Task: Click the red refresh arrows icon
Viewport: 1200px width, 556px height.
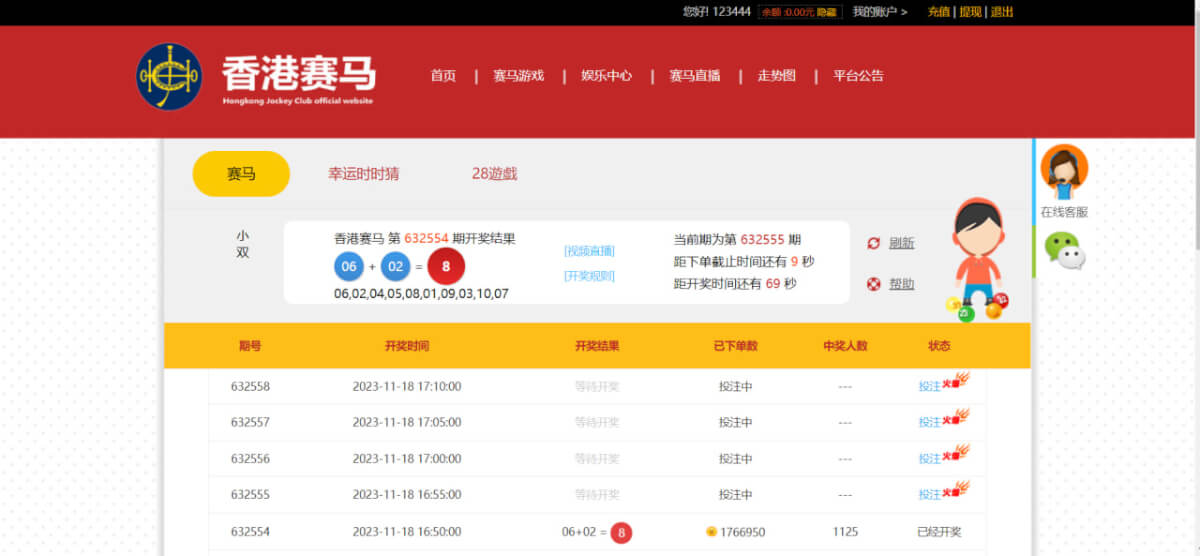Action: (873, 243)
